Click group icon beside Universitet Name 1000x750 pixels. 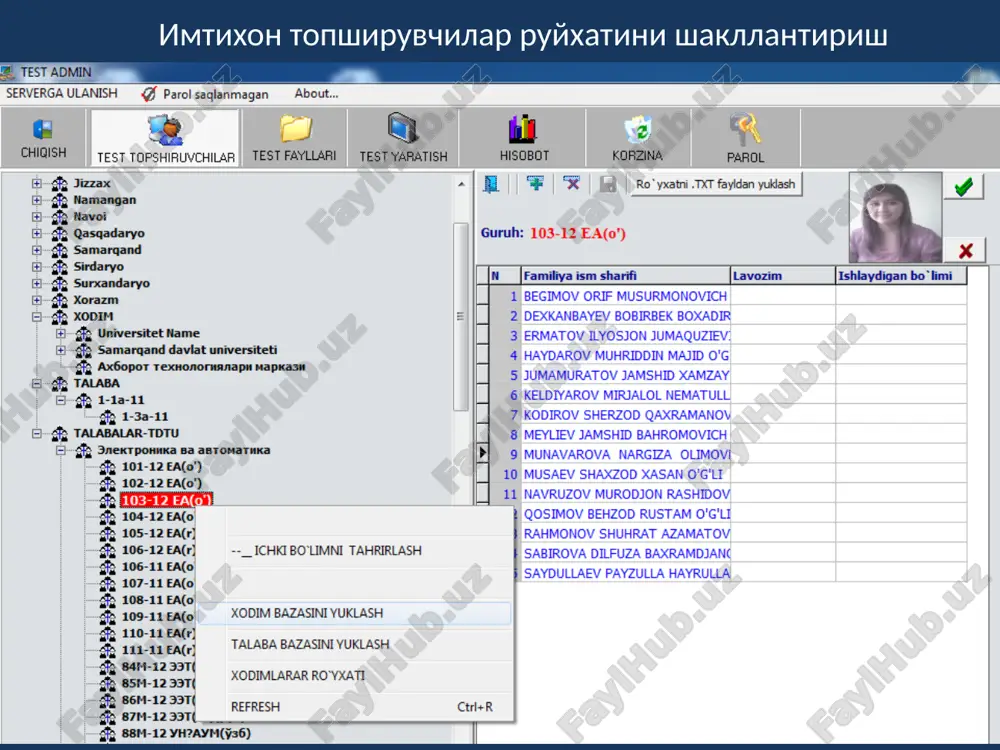coord(84,334)
